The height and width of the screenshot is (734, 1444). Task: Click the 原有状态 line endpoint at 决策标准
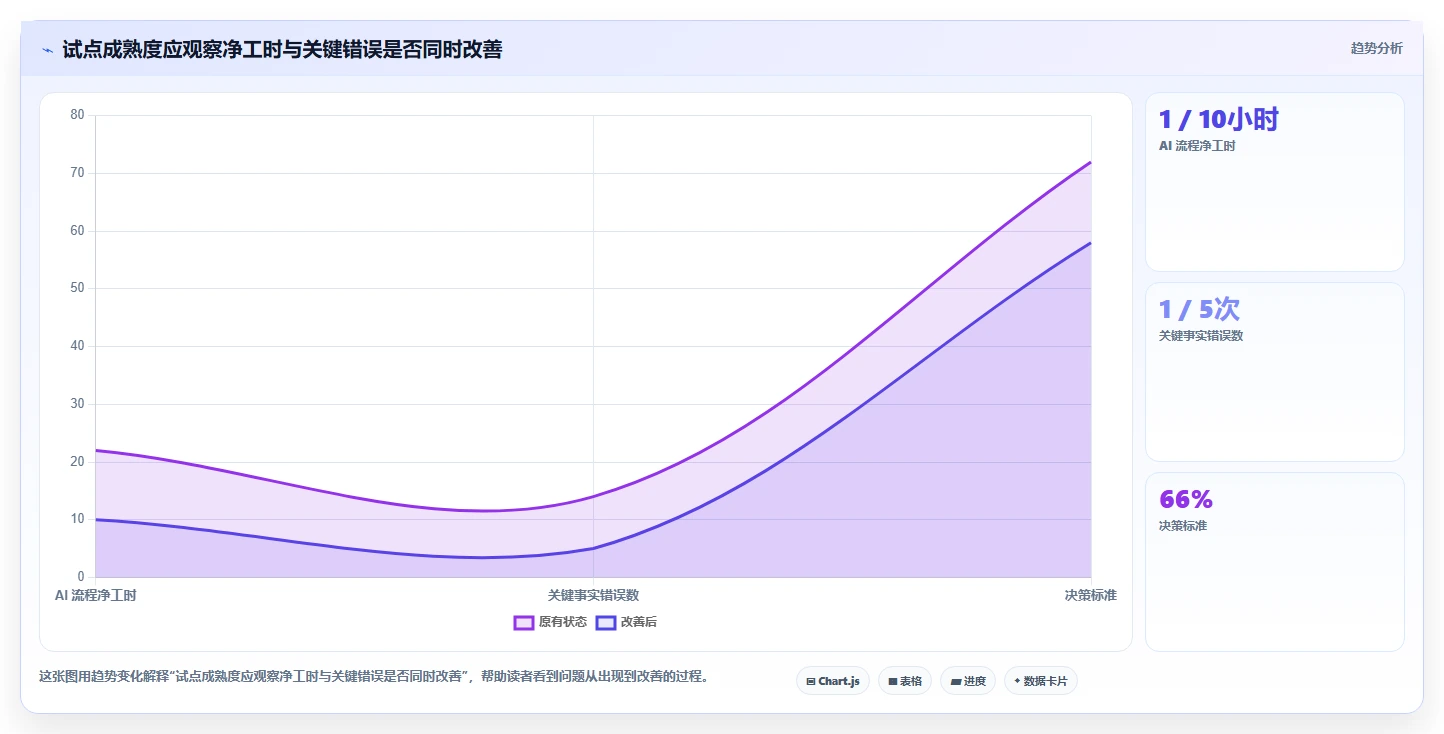tap(1090, 162)
